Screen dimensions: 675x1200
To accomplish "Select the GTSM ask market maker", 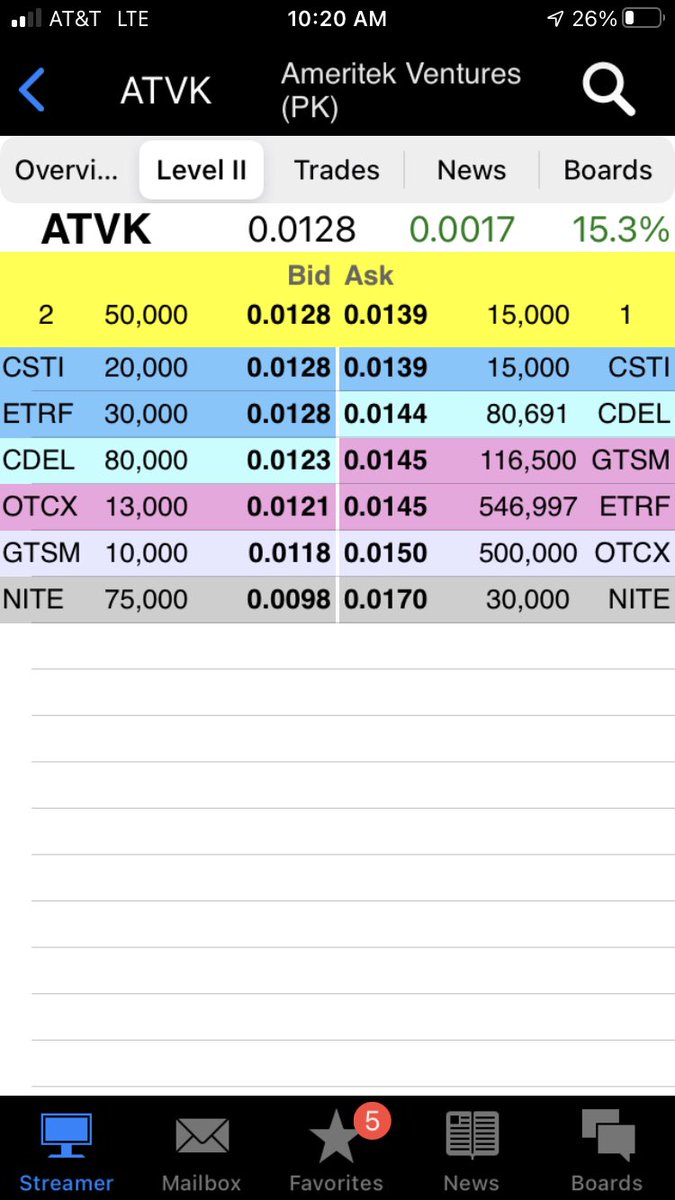I will coord(631,460).
